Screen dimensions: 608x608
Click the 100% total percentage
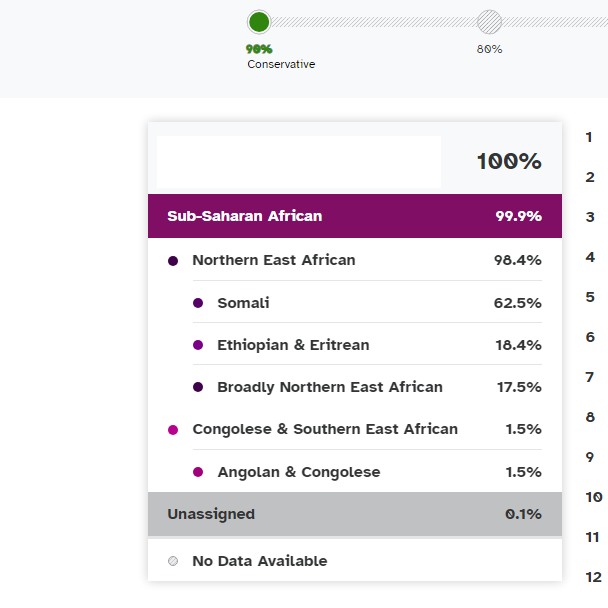(x=508, y=161)
